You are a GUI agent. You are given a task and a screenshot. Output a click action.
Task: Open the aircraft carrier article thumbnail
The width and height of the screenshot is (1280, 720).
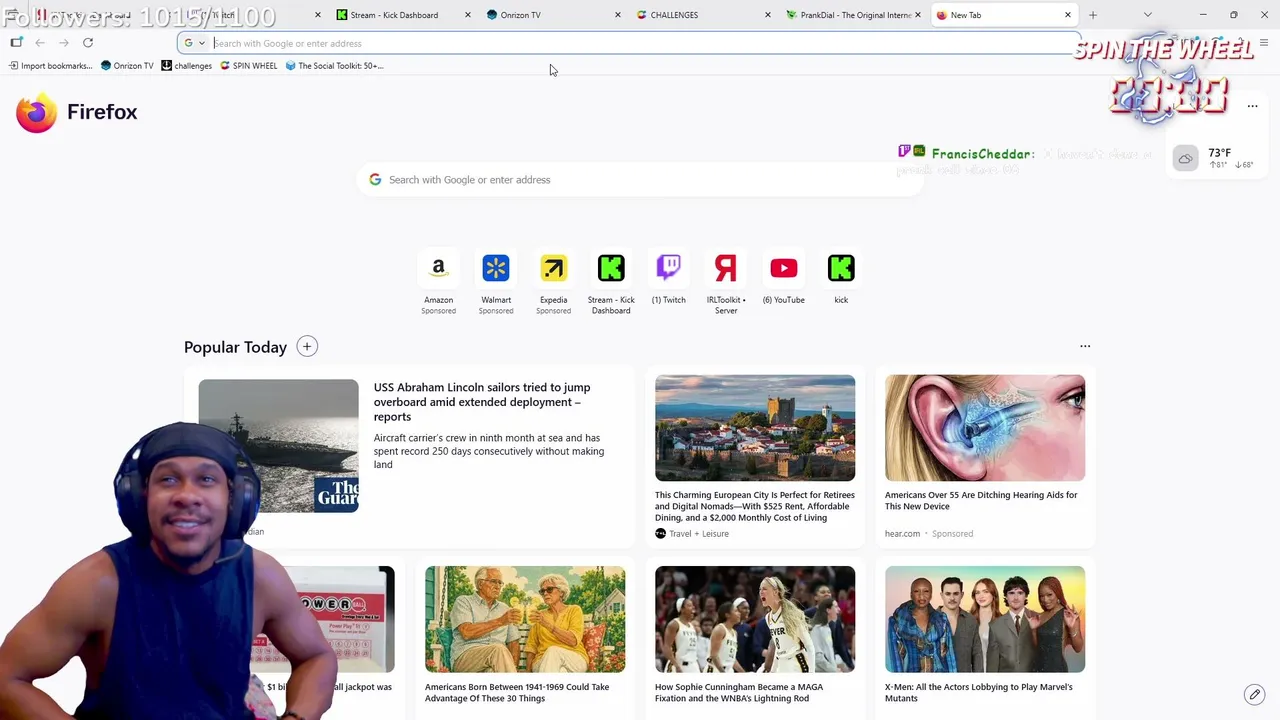pos(278,446)
